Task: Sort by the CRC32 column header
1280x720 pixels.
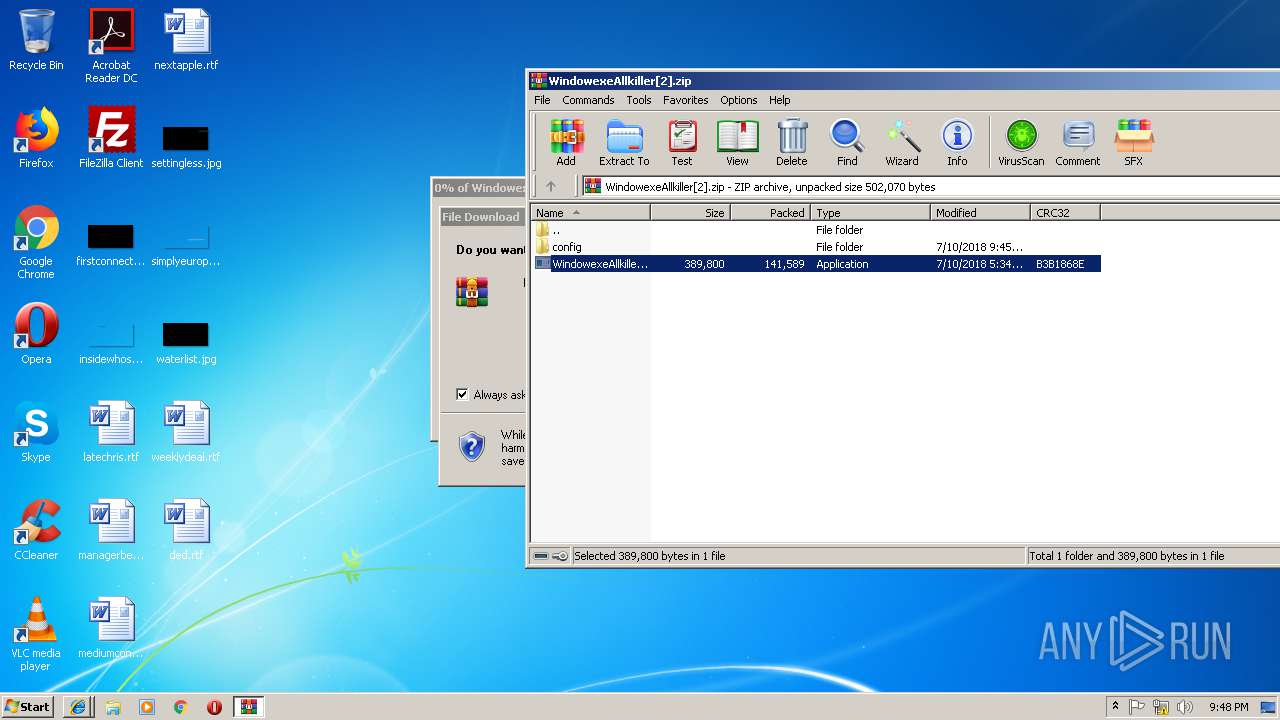Action: [x=1065, y=212]
